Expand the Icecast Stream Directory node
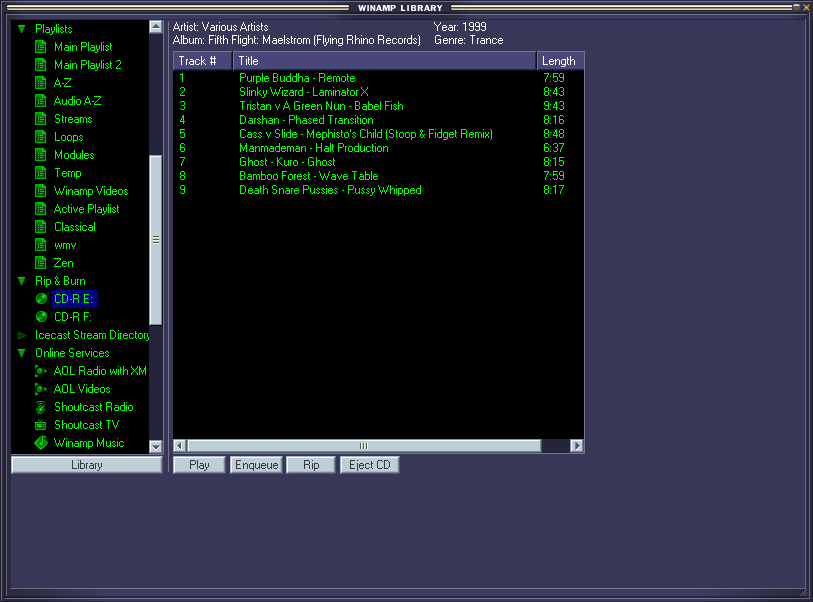The width and height of the screenshot is (813, 602). pos(22,335)
